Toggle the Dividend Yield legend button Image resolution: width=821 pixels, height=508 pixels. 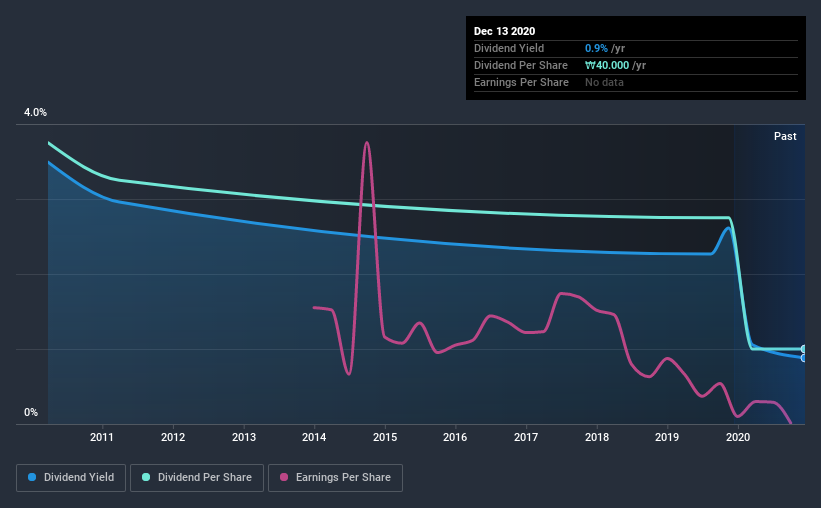point(71,478)
